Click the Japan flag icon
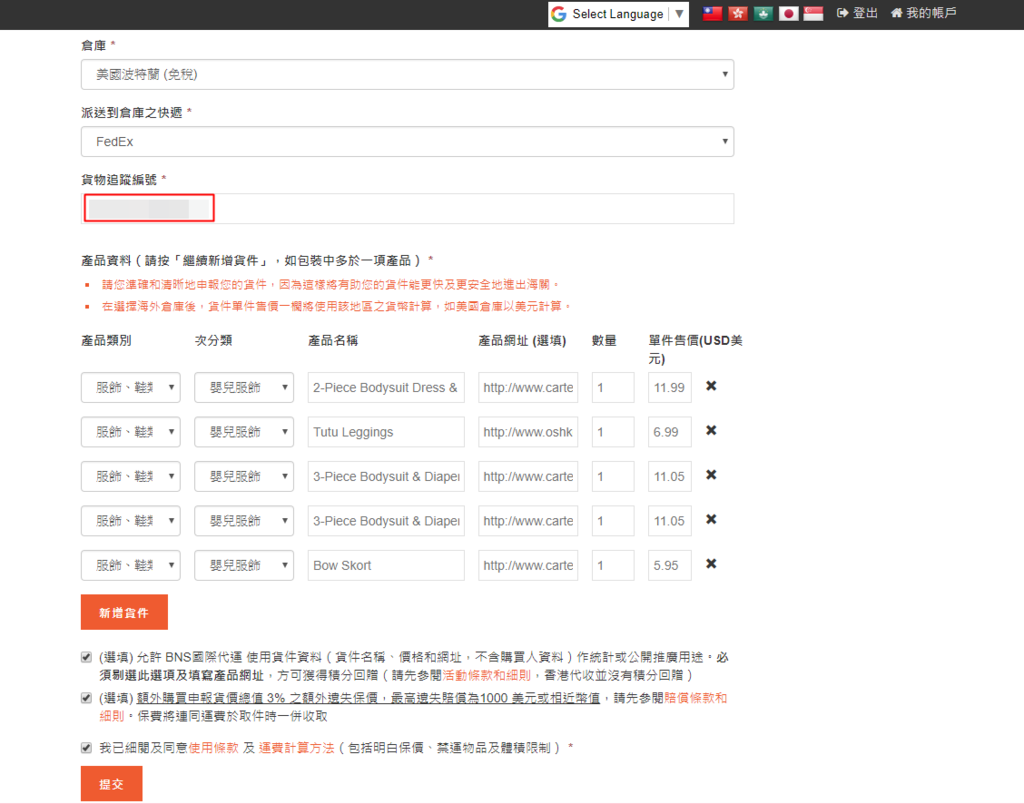 click(x=788, y=14)
